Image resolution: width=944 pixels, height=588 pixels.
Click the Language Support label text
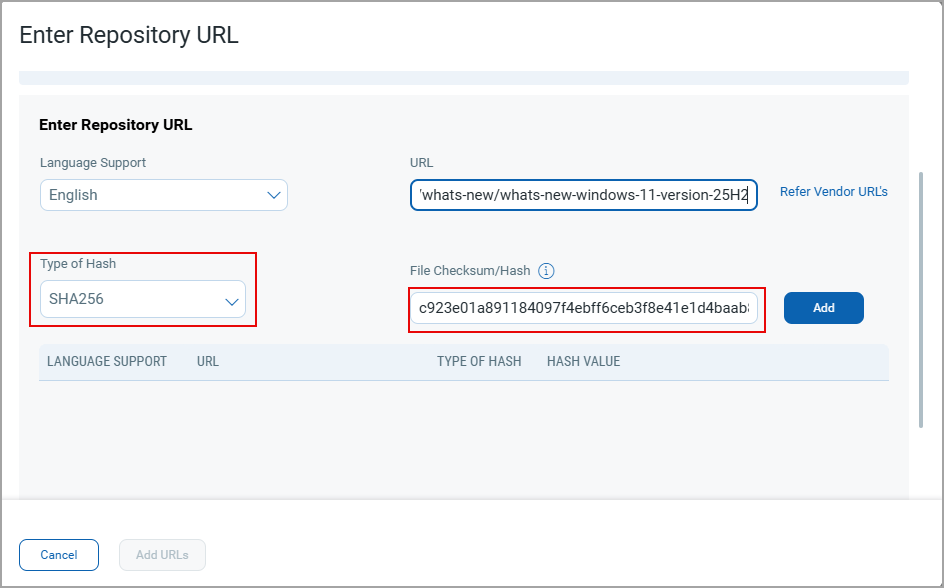pos(93,162)
